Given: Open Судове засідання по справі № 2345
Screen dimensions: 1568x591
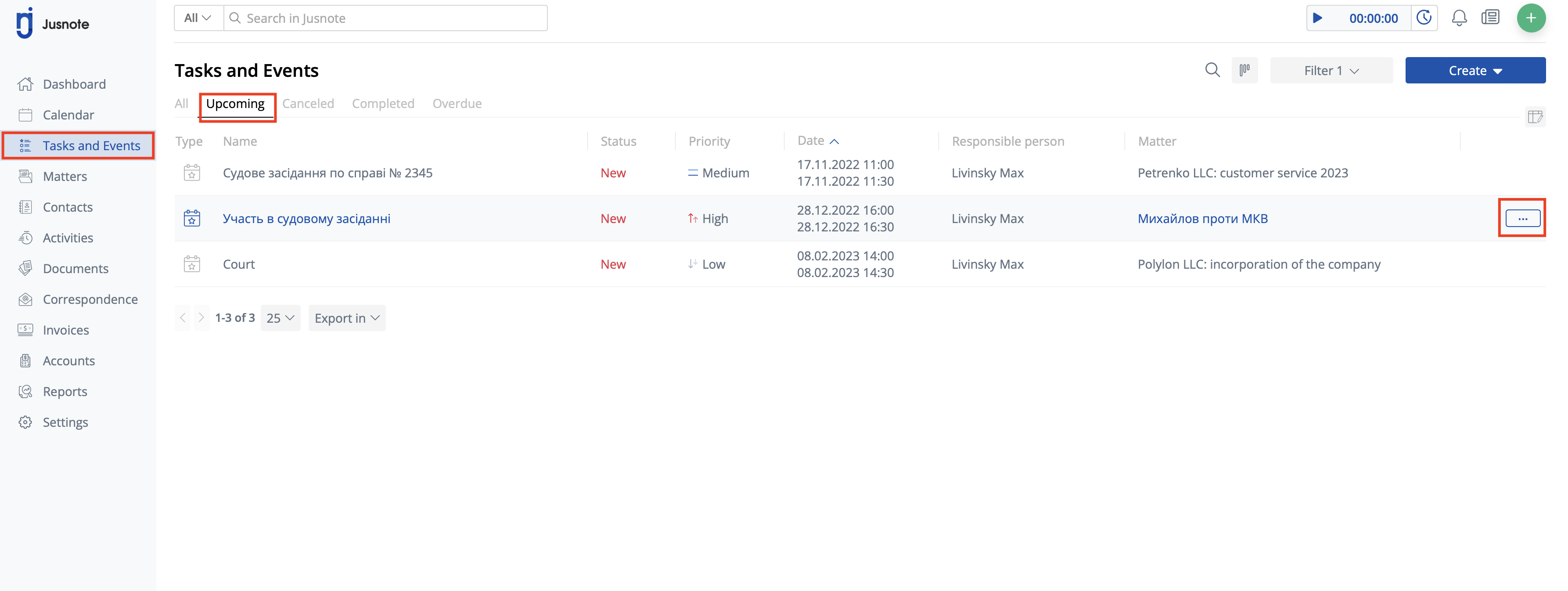Looking at the screenshot, I should 327,173.
